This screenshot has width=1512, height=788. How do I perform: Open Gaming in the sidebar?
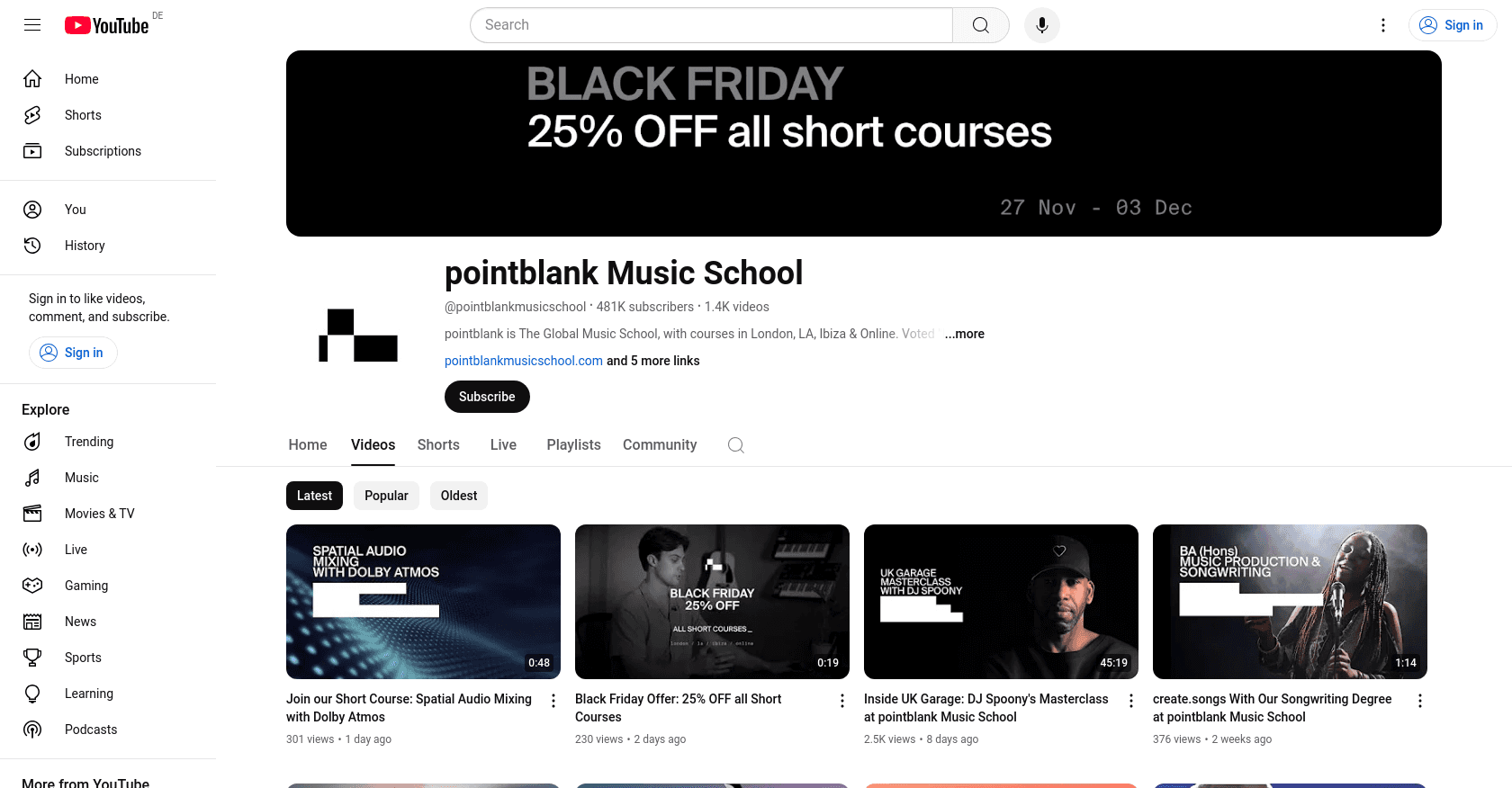(85, 586)
